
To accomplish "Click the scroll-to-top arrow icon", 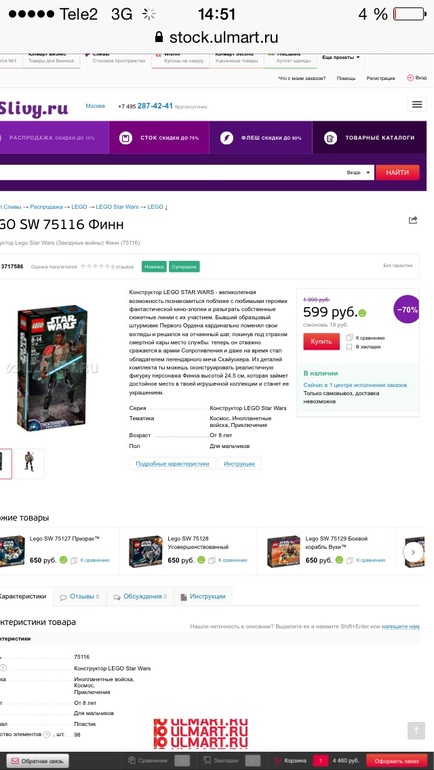I will tap(416, 730).
